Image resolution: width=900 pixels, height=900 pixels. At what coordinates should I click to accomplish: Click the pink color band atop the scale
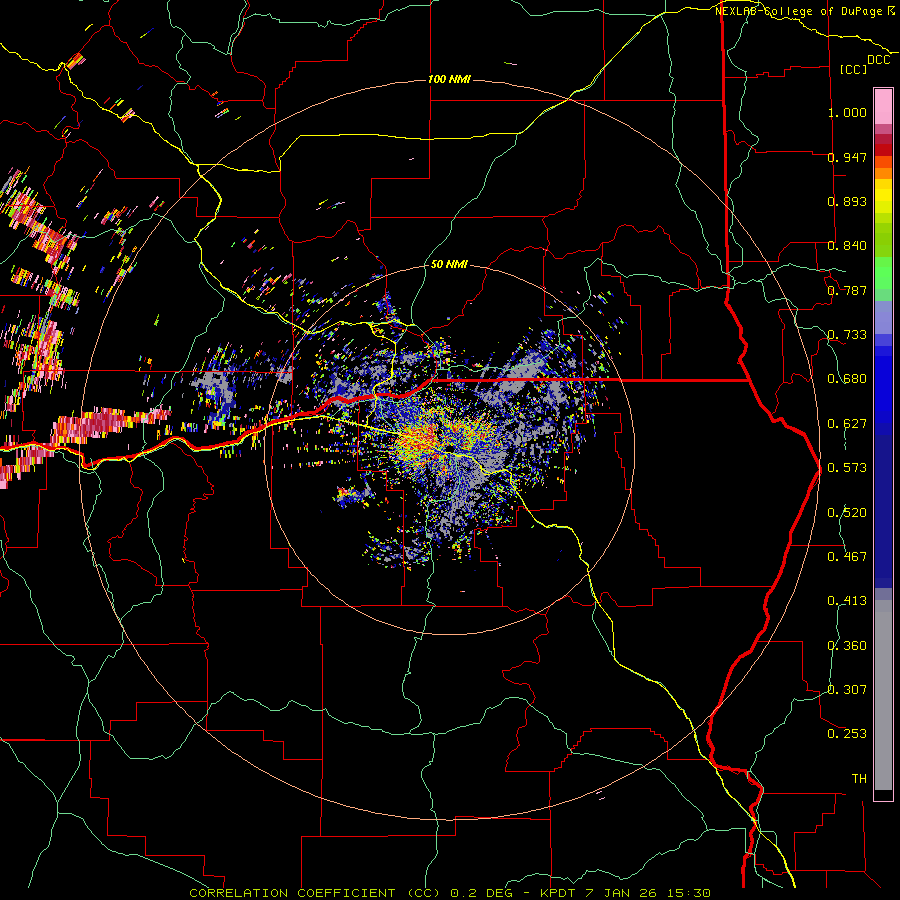coord(883,106)
